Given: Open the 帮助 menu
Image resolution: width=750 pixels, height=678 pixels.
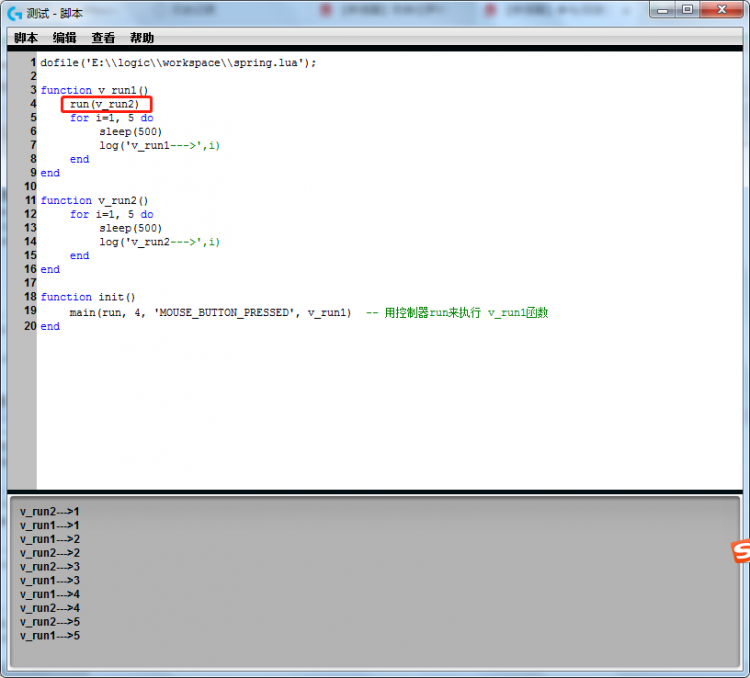Looking at the screenshot, I should pos(142,38).
